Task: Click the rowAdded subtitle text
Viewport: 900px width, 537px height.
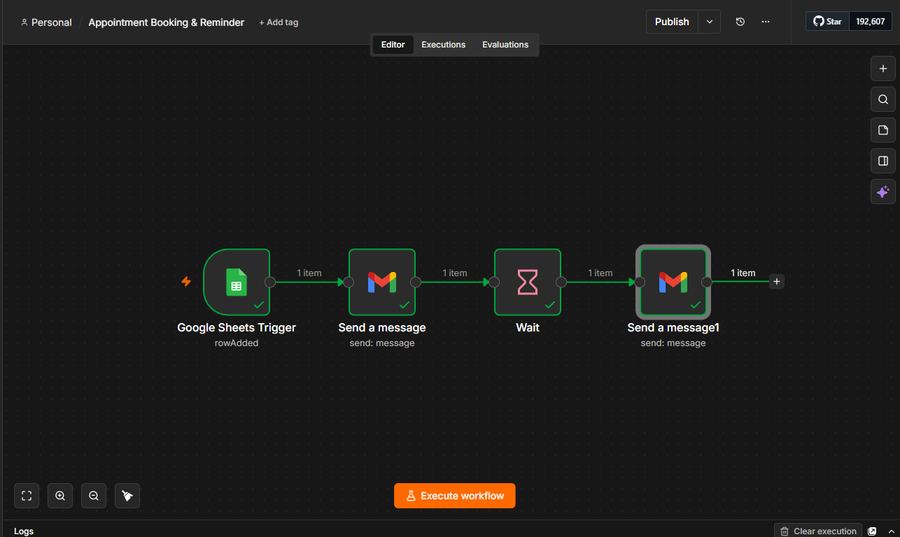Action: pyautogui.click(x=236, y=343)
